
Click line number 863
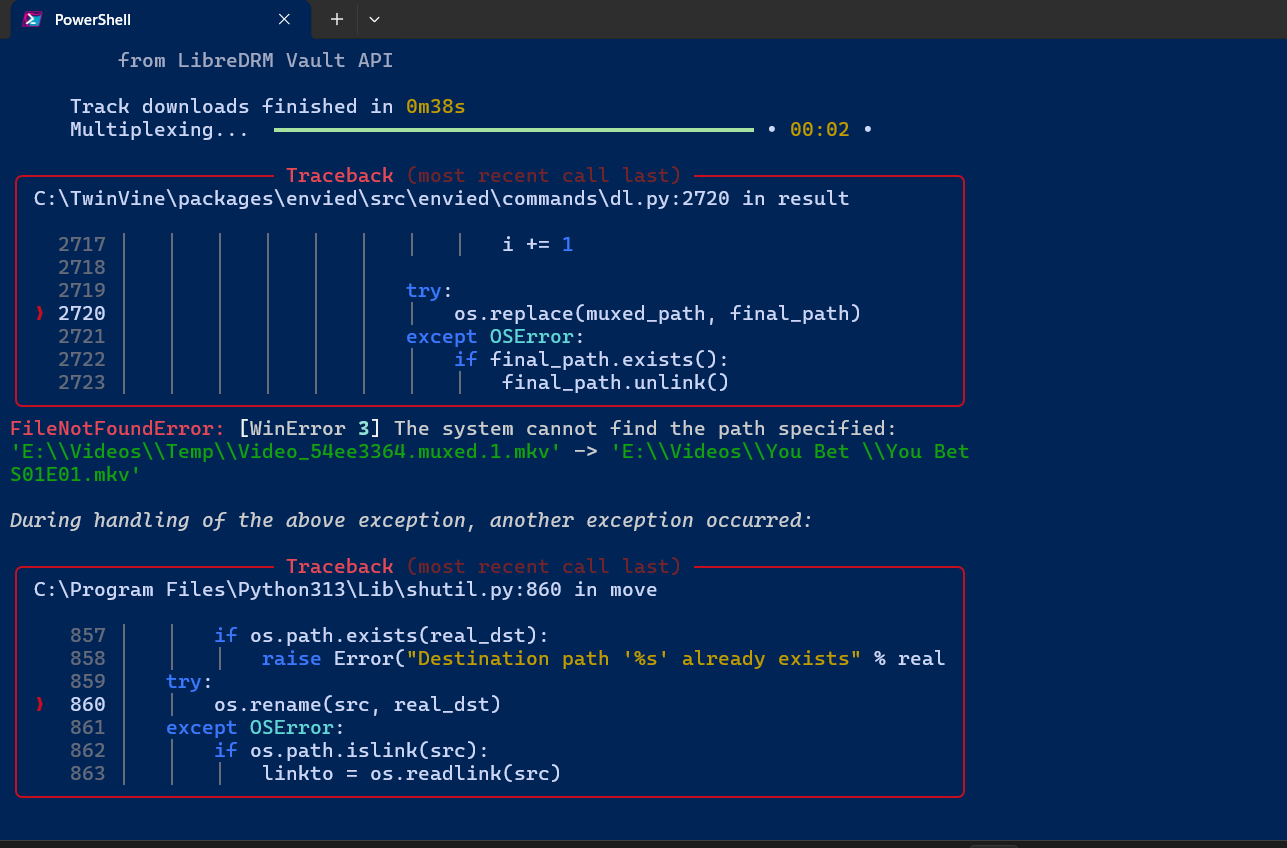point(88,773)
